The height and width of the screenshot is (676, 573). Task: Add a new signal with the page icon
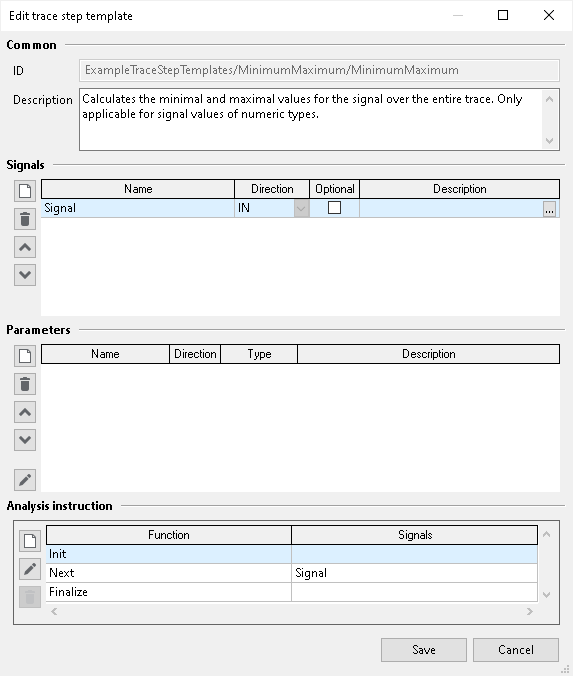(25, 191)
